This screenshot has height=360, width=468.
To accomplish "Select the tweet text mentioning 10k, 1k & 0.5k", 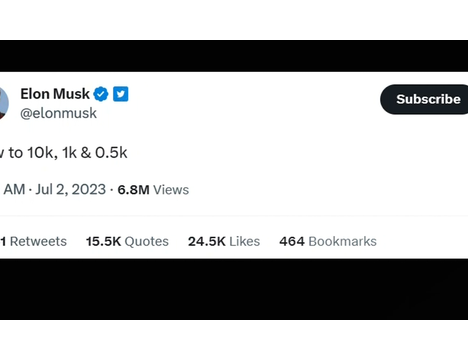I will coord(64,153).
